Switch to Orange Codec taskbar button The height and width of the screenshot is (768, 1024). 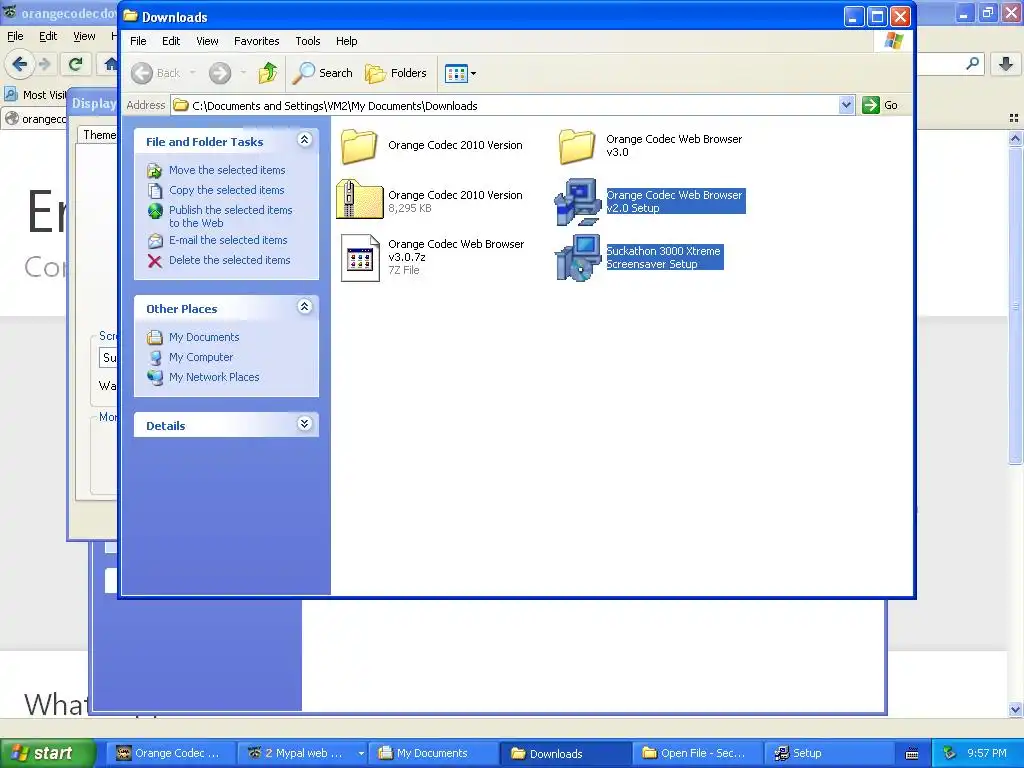tap(169, 753)
